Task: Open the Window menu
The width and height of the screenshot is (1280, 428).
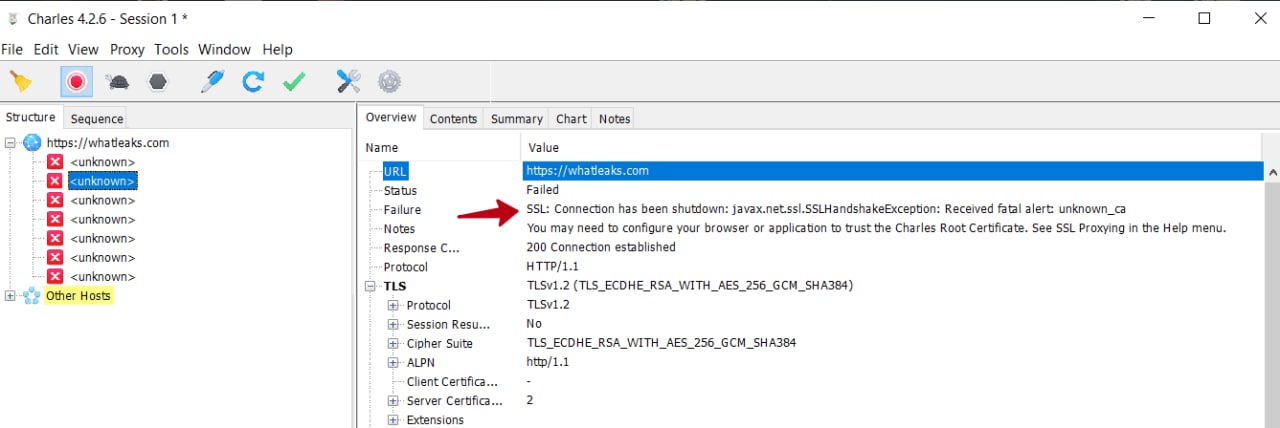Action: click(224, 49)
